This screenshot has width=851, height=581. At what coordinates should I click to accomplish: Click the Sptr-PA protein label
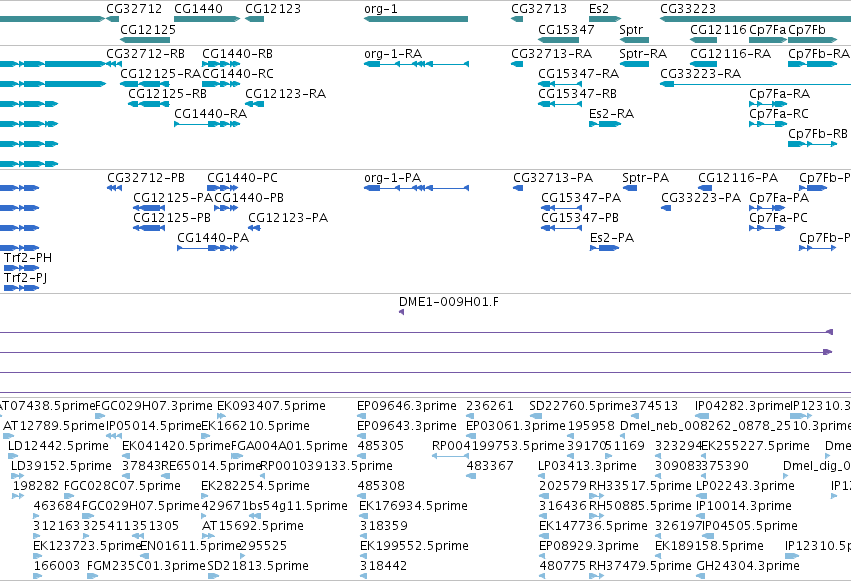pyautogui.click(x=645, y=178)
